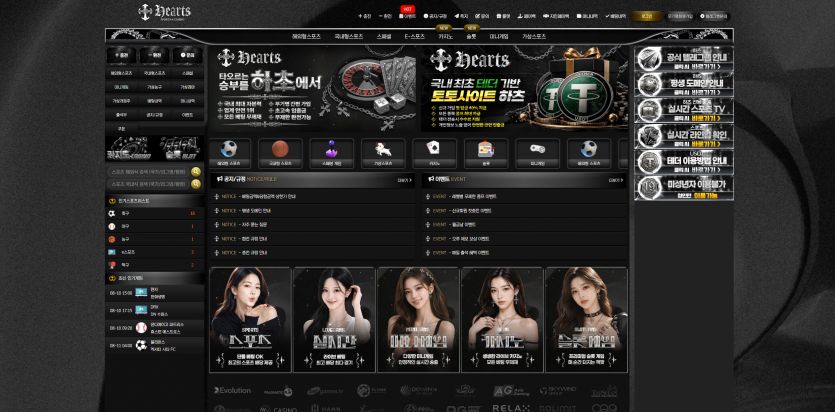The image size is (835, 412).
Task: Click the 슬롯 SLOT image banner in sidebar
Action: tap(179, 149)
